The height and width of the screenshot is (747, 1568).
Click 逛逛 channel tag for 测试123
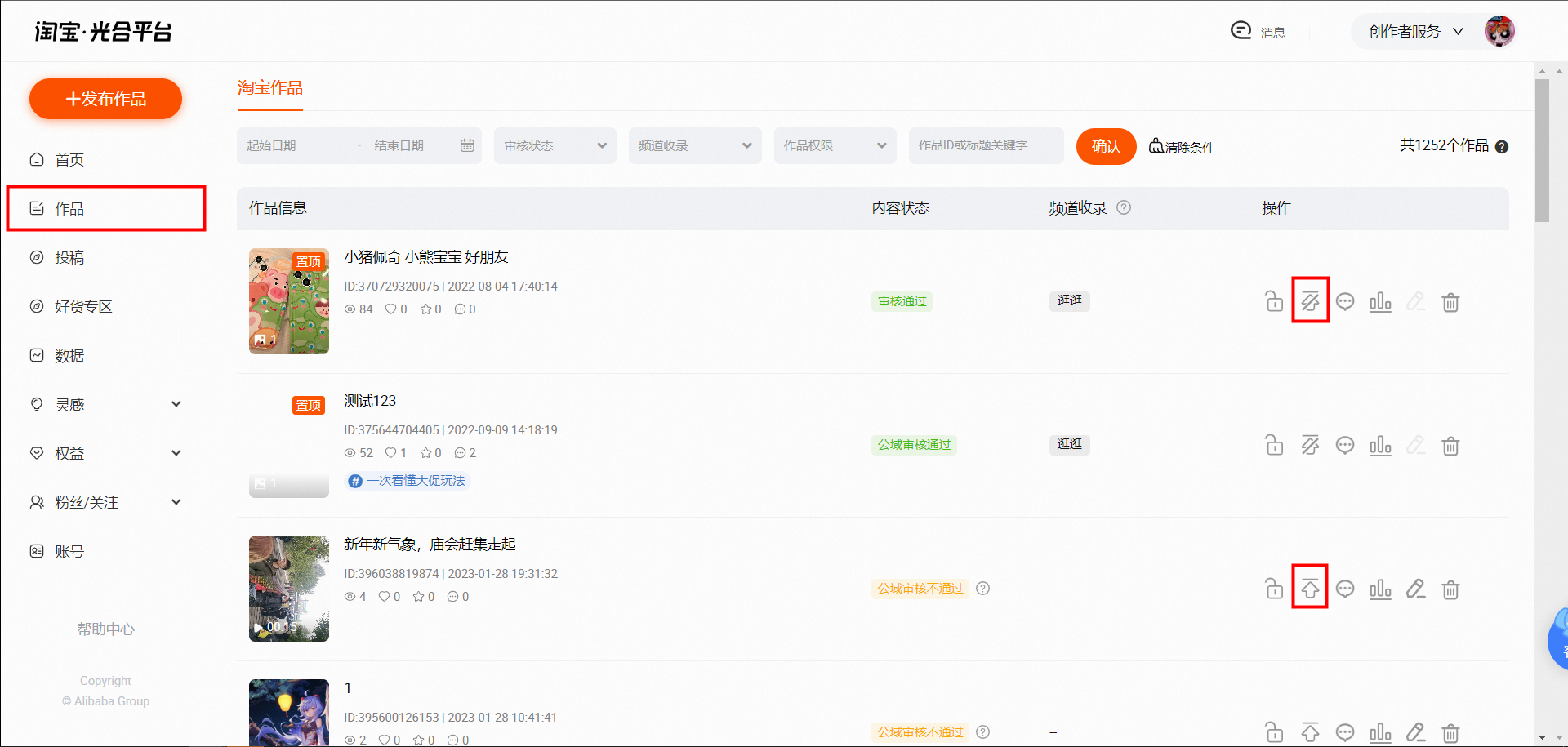pos(1070,444)
